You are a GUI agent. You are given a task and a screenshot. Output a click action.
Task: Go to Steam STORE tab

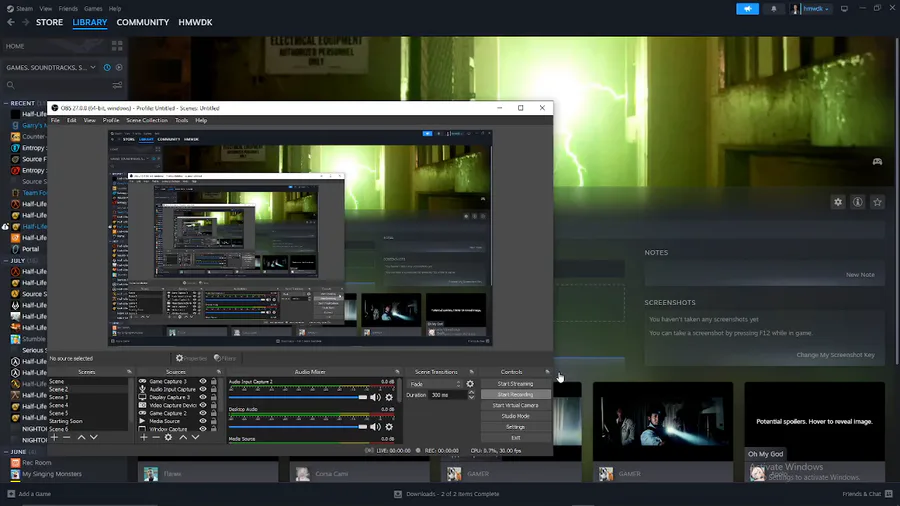49,22
